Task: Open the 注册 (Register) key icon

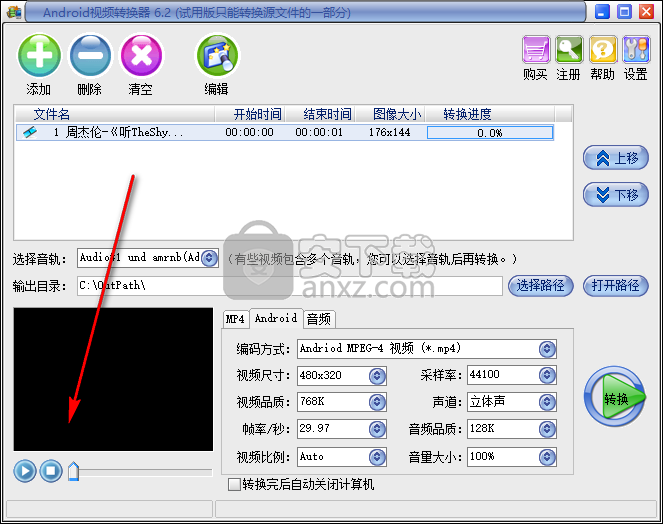Action: pos(569,49)
